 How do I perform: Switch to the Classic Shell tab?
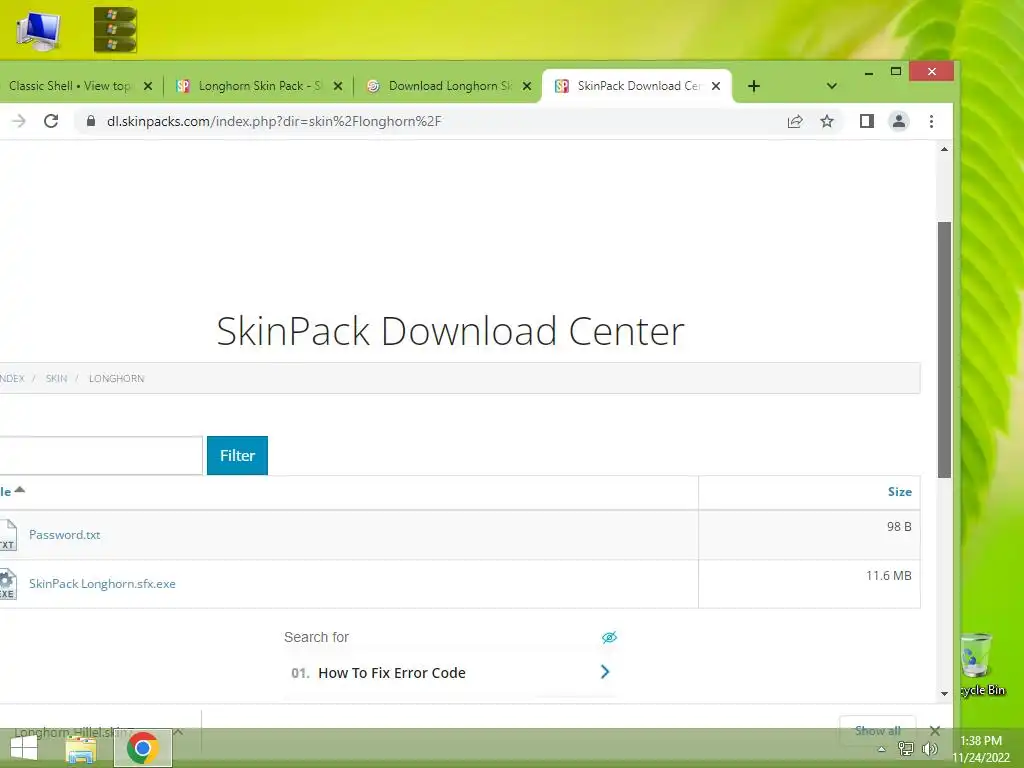tap(69, 86)
